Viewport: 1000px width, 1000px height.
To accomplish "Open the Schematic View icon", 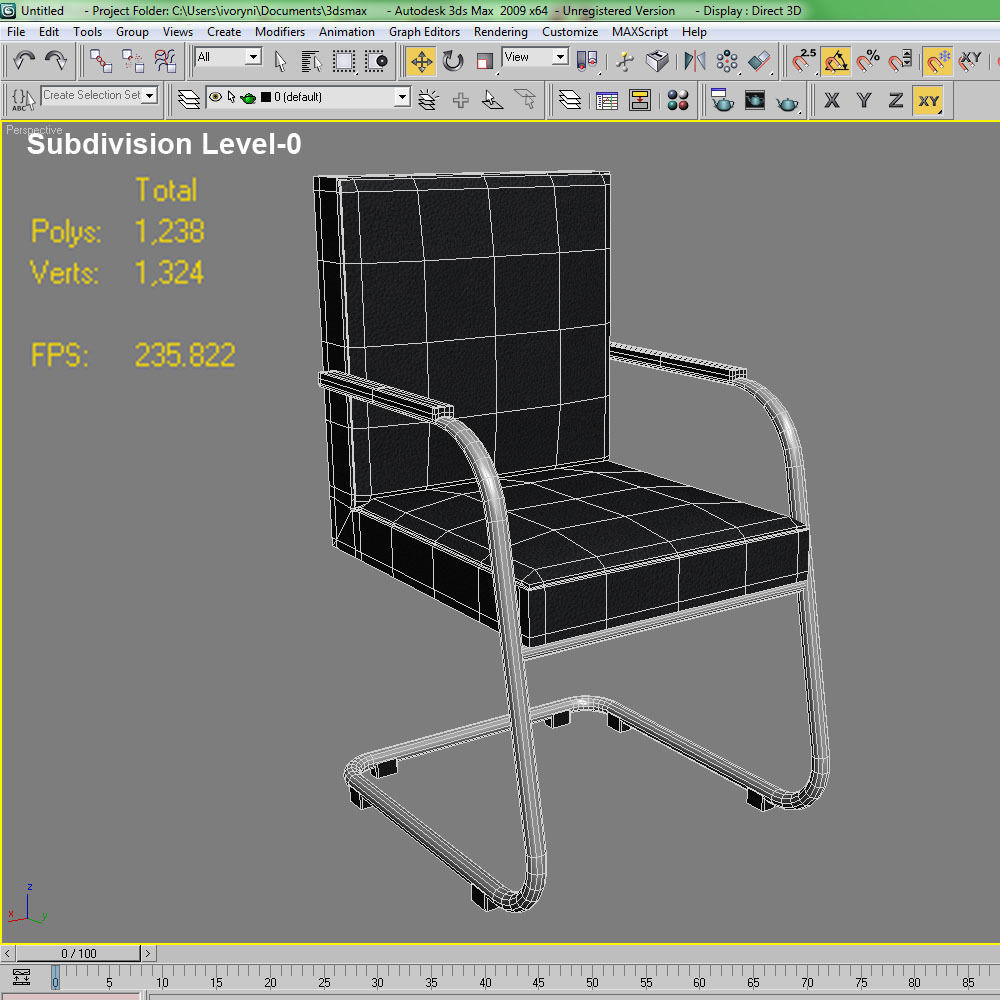I will pyautogui.click(x=640, y=99).
